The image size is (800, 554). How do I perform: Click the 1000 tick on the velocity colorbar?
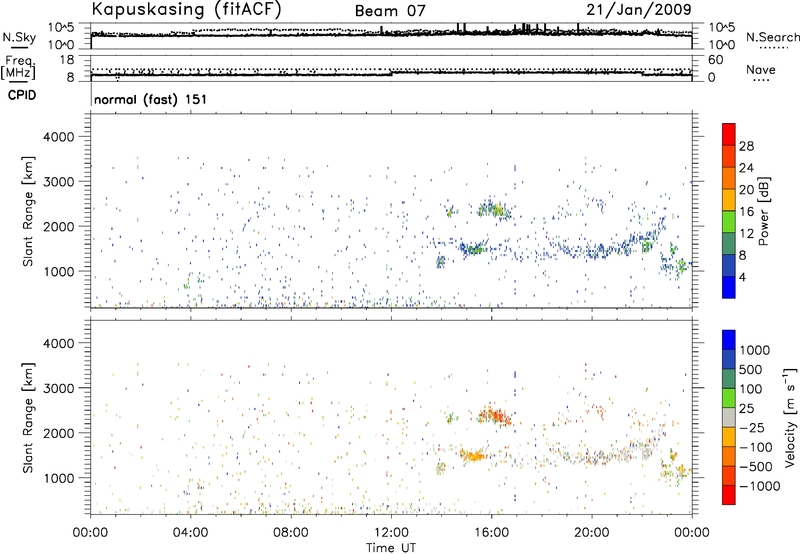pos(754,350)
